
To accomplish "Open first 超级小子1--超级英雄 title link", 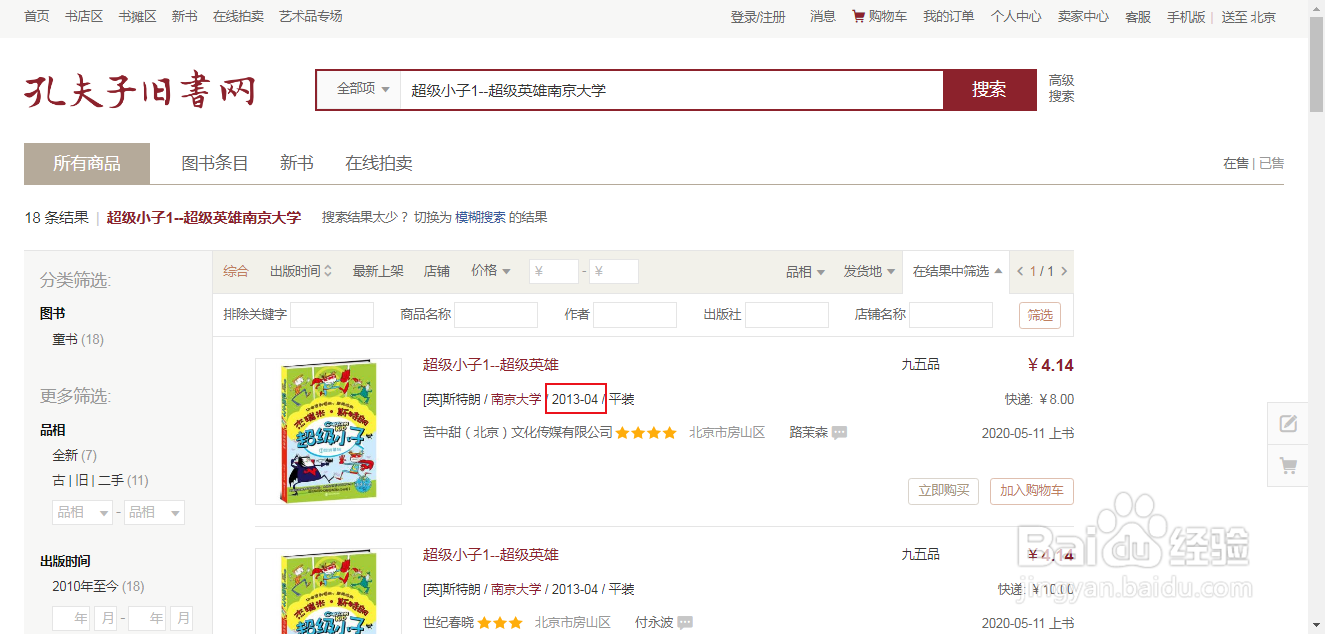I will (x=491, y=365).
